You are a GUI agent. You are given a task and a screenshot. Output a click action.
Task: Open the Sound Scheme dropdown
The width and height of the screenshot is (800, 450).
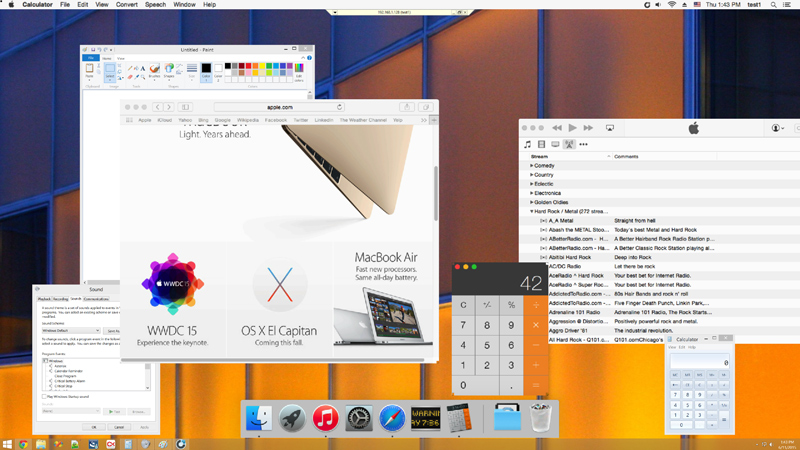pos(68,331)
